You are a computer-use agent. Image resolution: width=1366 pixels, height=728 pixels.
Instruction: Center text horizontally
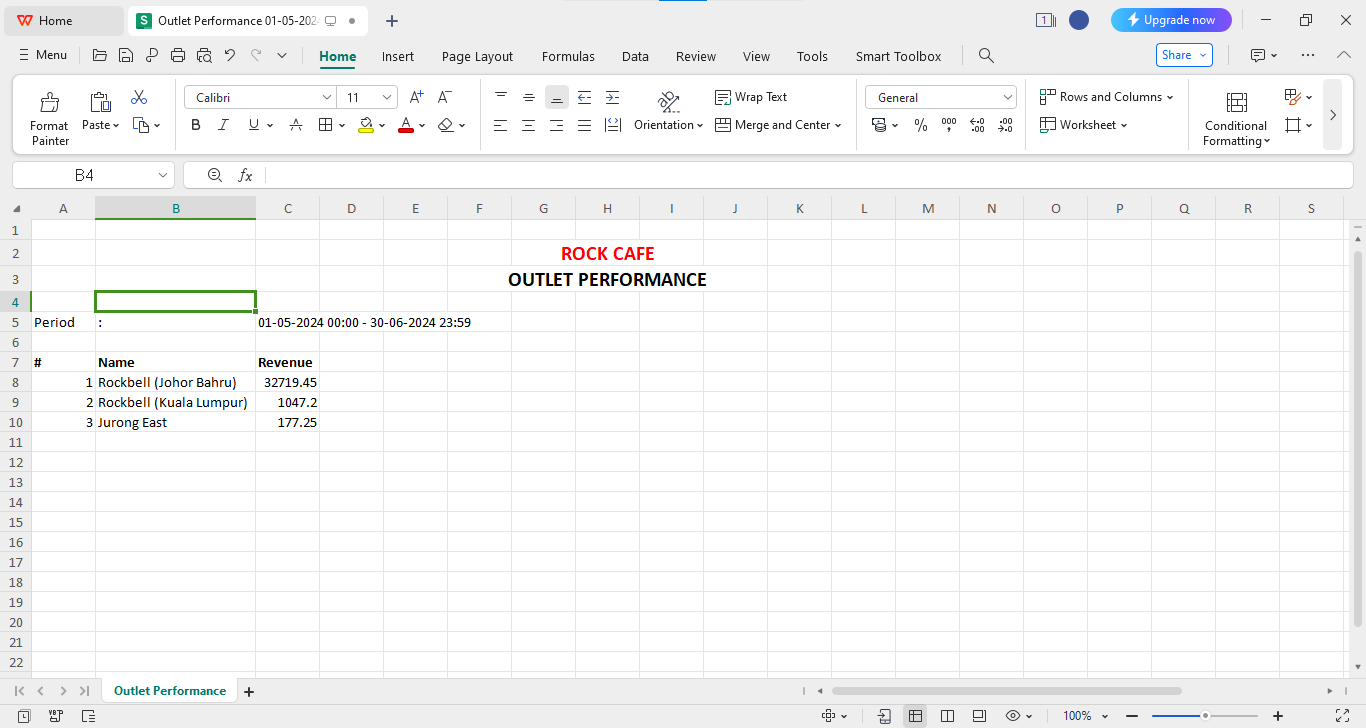[x=529, y=125]
